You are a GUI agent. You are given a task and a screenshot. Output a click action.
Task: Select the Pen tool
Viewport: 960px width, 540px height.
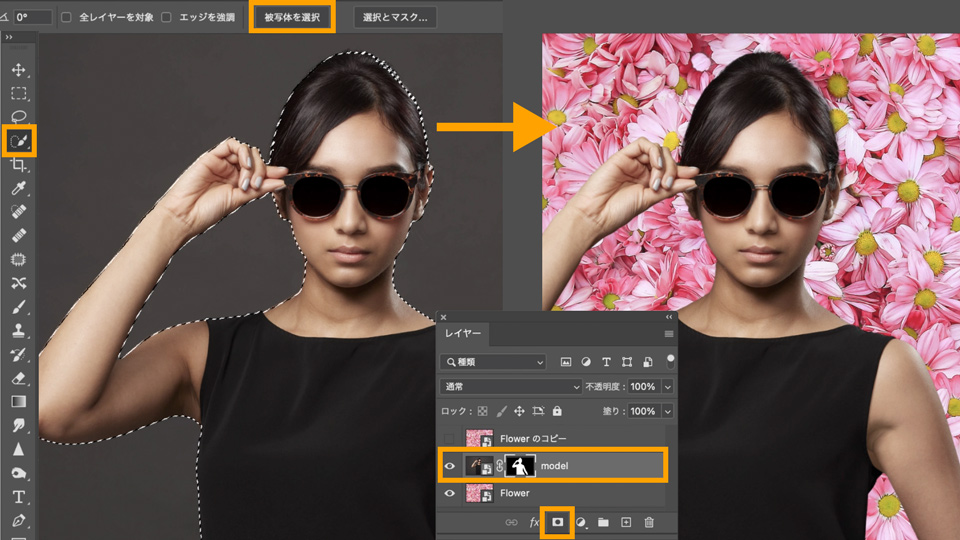(18, 520)
